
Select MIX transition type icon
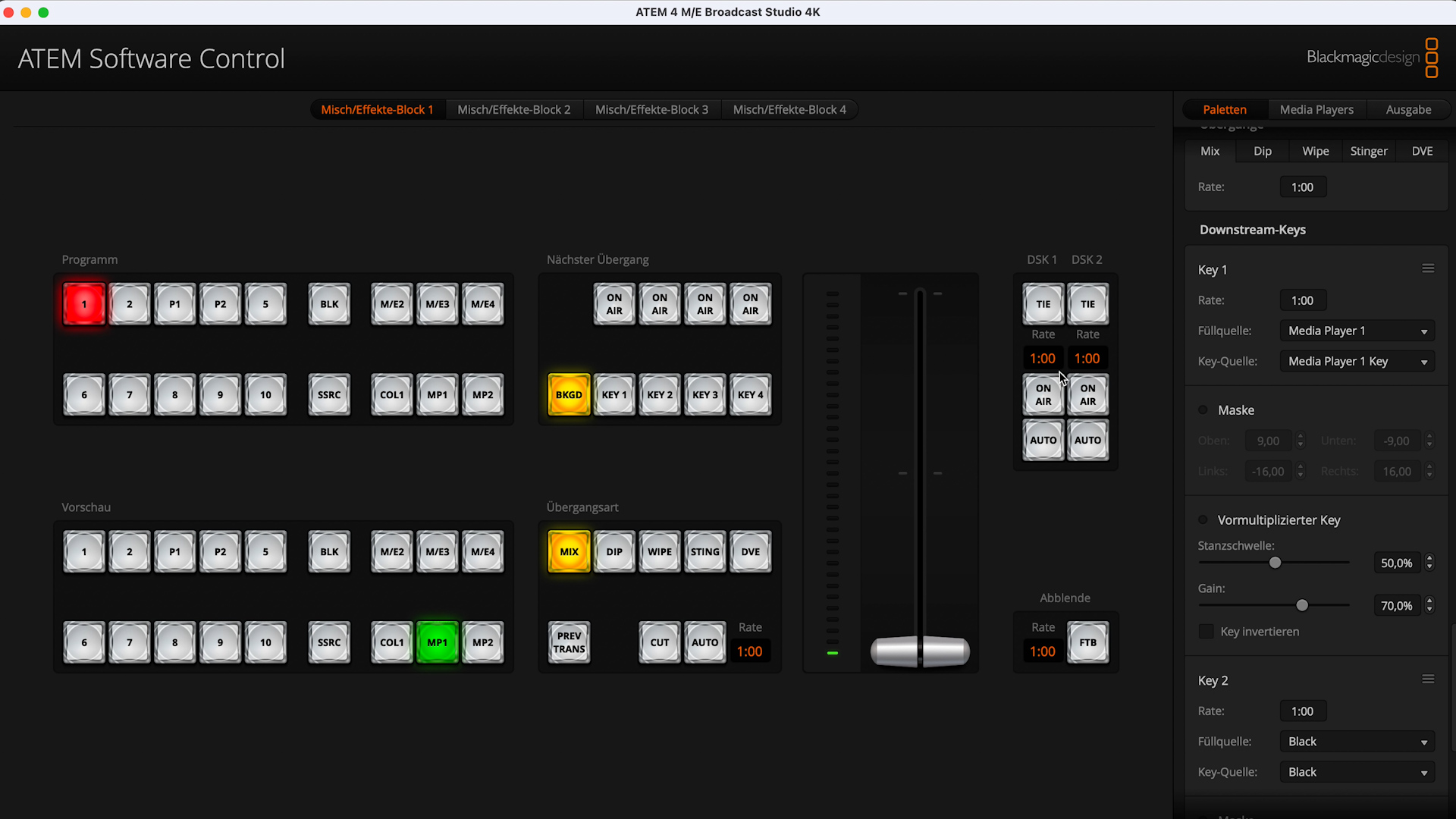(568, 552)
